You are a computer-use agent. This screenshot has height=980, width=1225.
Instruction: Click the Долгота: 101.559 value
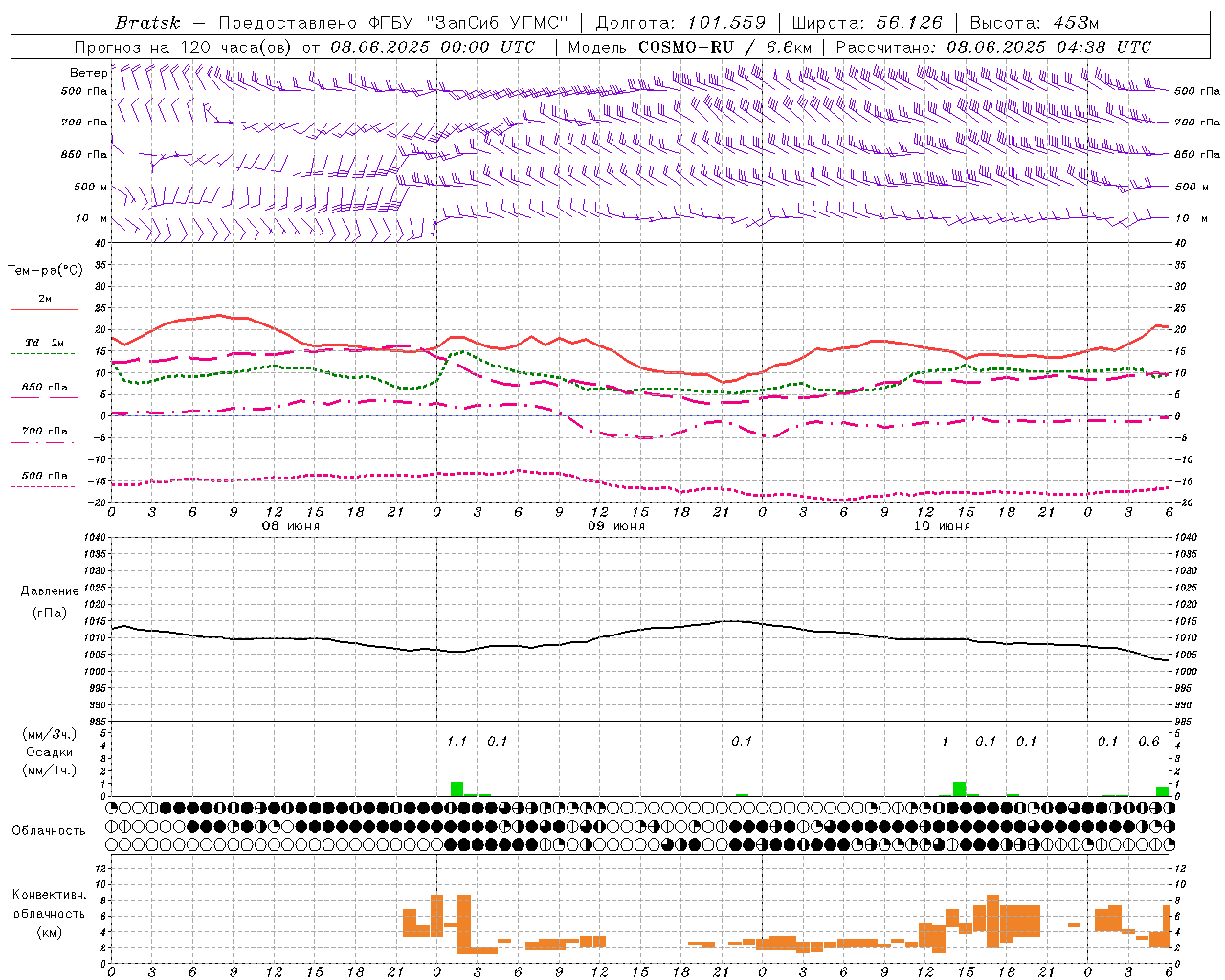point(680,23)
